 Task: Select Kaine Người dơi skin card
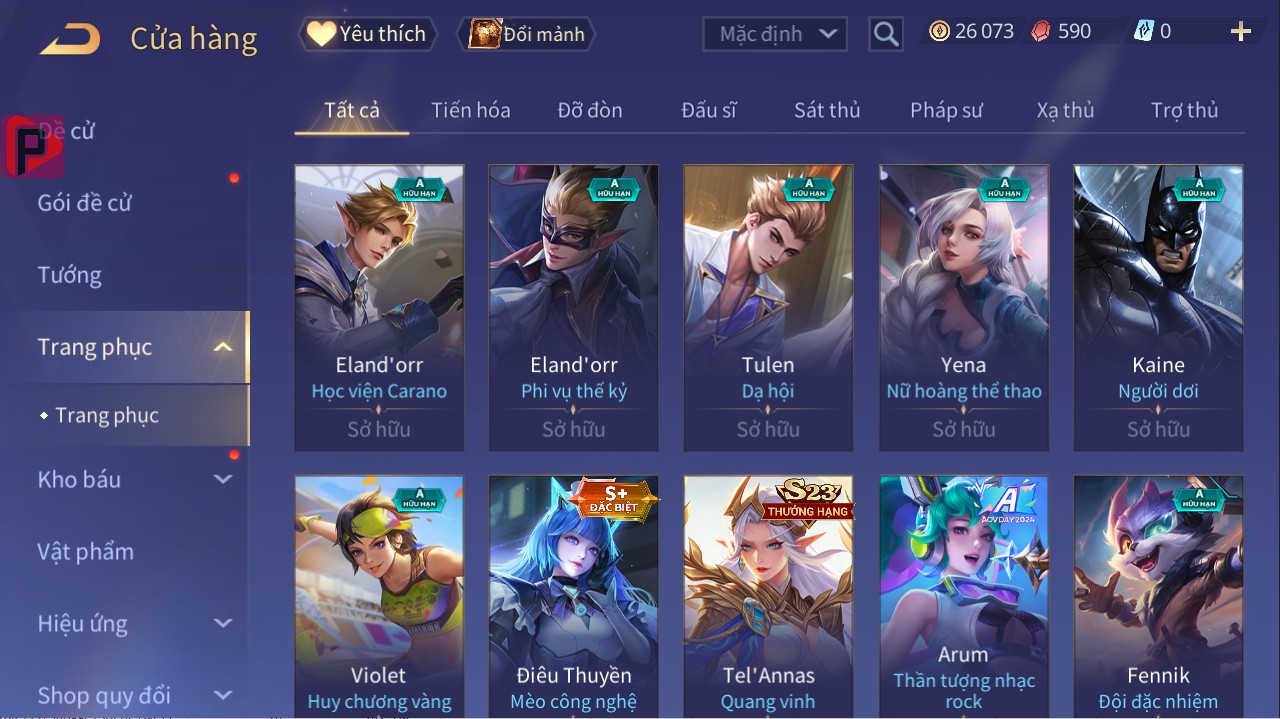(1158, 308)
